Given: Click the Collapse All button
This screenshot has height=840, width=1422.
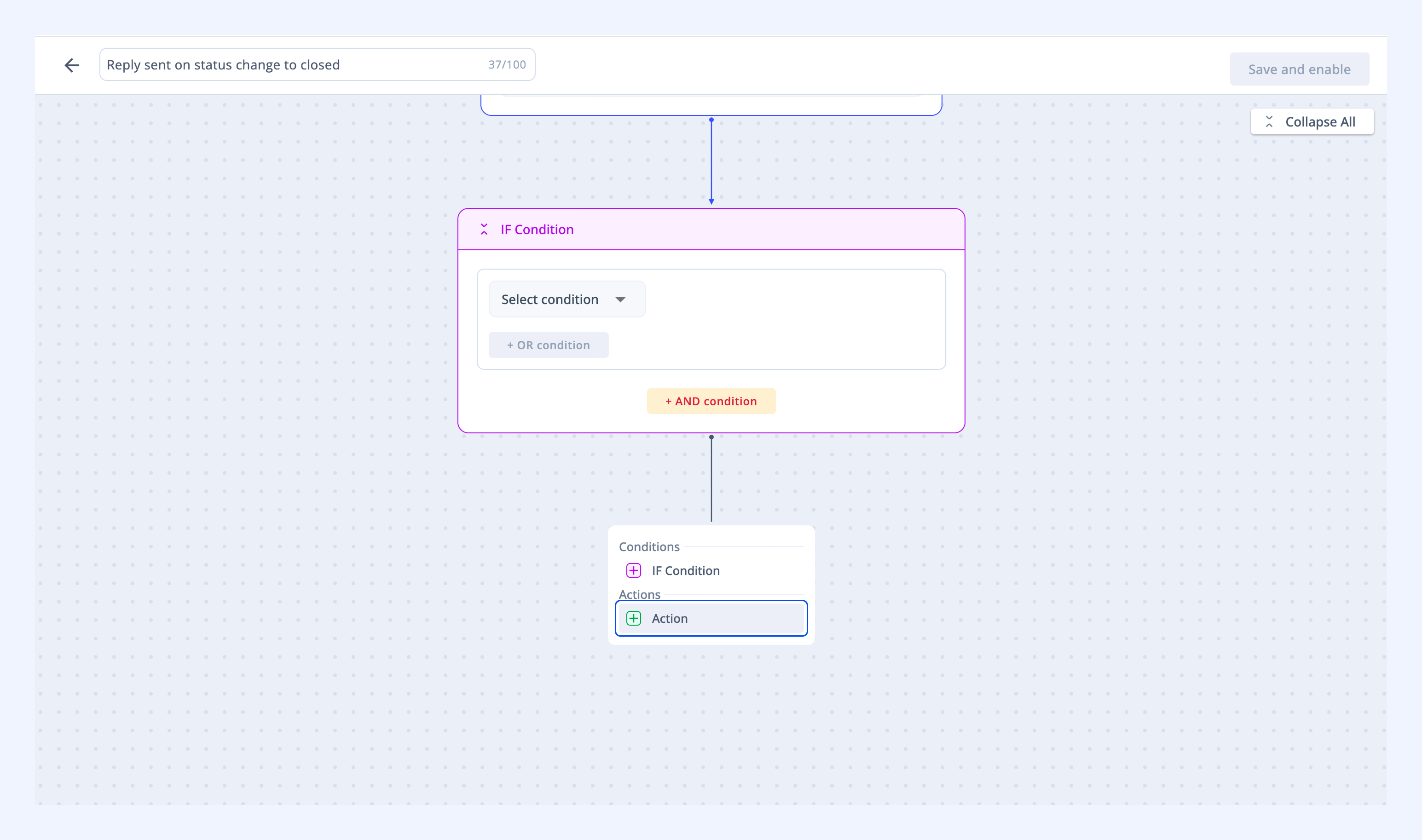Looking at the screenshot, I should [x=1312, y=122].
